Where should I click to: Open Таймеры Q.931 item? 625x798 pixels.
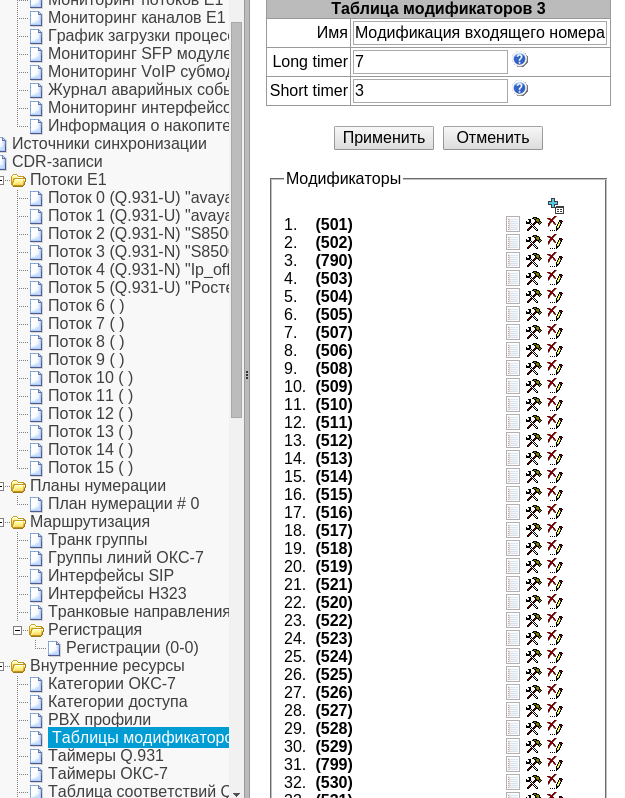(x=106, y=756)
